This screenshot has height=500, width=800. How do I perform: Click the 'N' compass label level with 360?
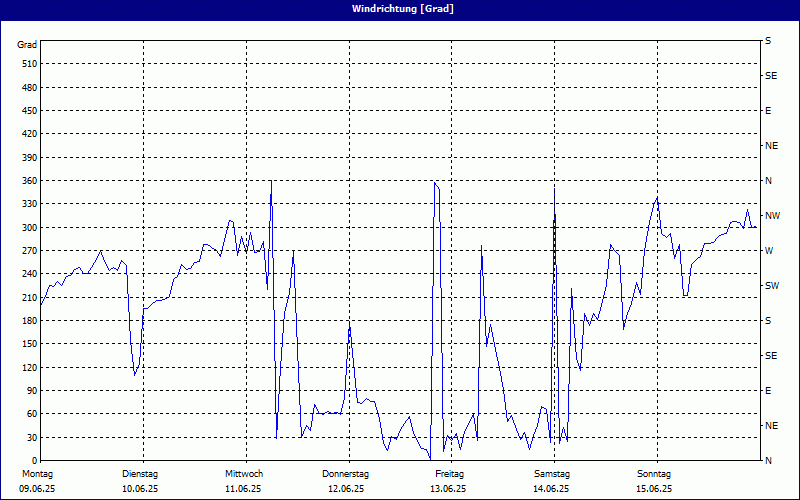click(768, 181)
